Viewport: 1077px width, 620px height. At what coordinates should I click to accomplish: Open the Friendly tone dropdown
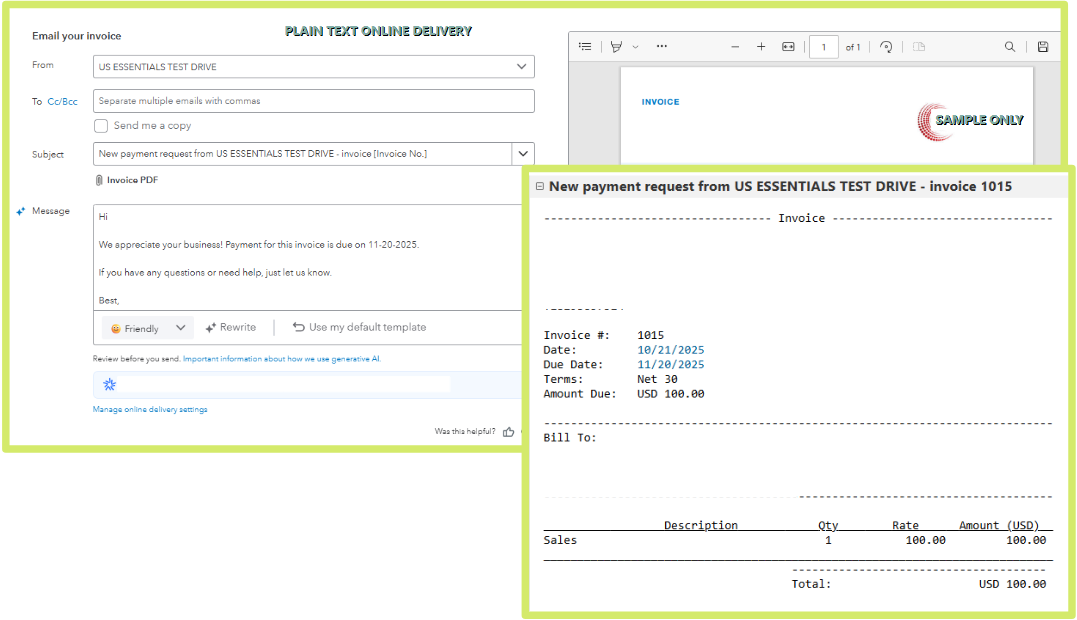[148, 328]
